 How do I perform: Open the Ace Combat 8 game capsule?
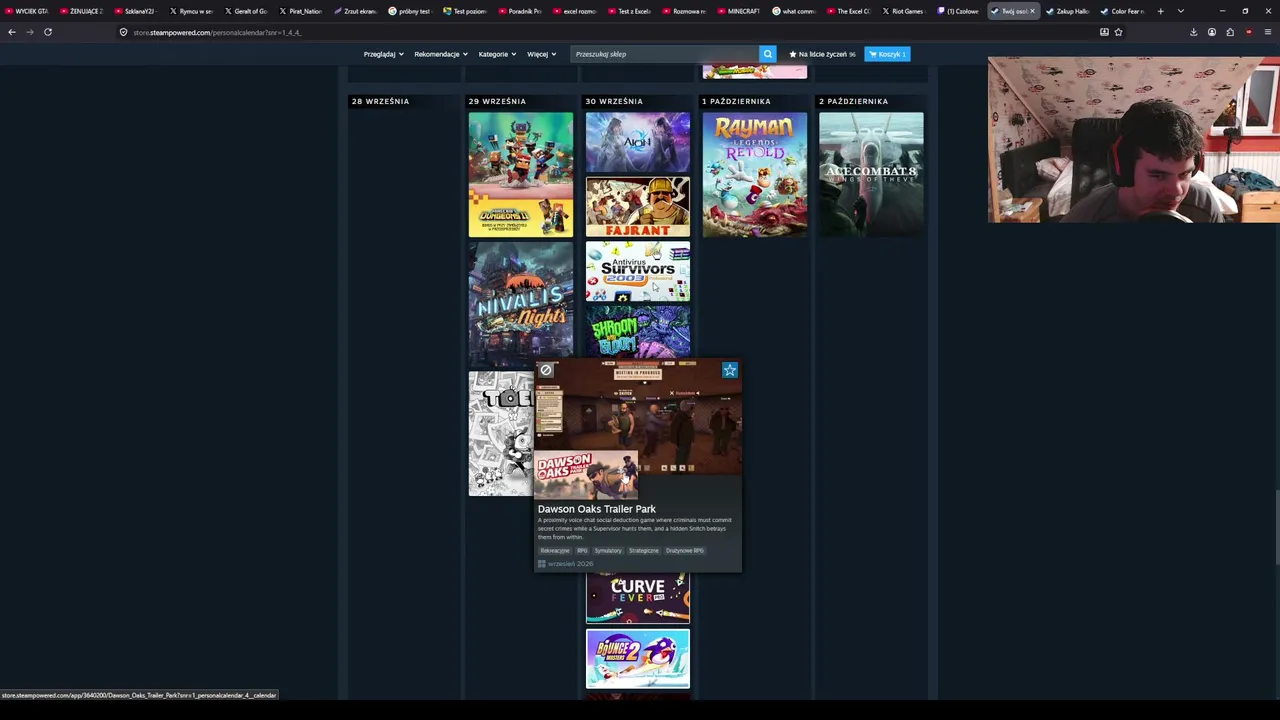pos(872,175)
